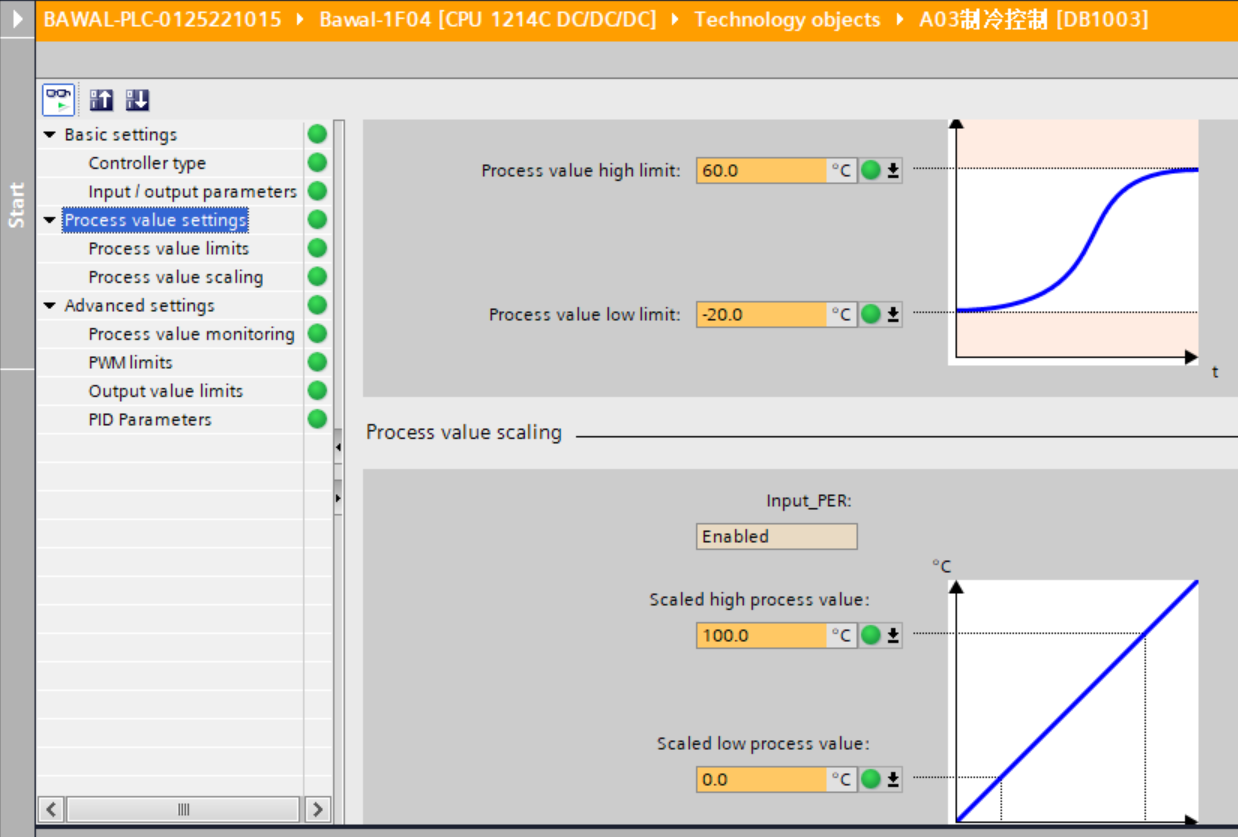Collapse the Basic settings tree node
This screenshot has height=837, width=1238.
[x=50, y=134]
